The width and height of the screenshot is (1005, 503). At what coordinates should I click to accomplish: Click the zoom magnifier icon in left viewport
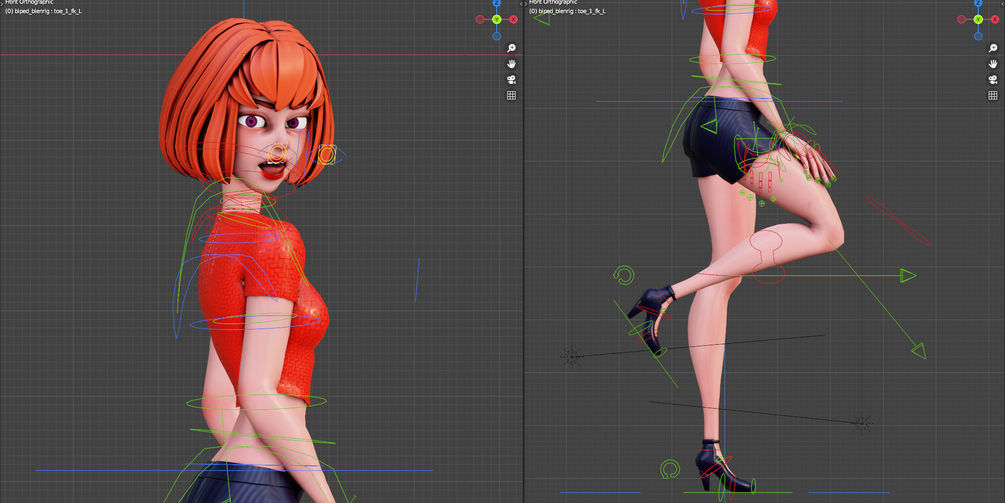(511, 48)
